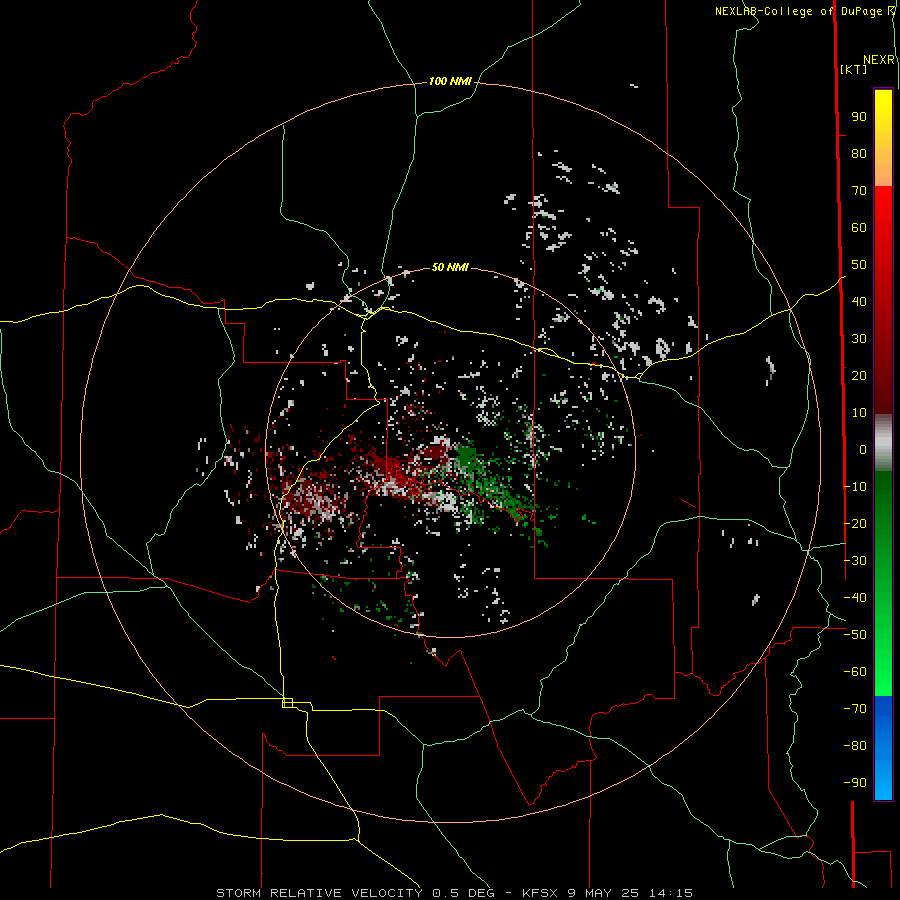The width and height of the screenshot is (900, 900).
Task: Click the -70 value on the velocity scale
Action: point(855,709)
